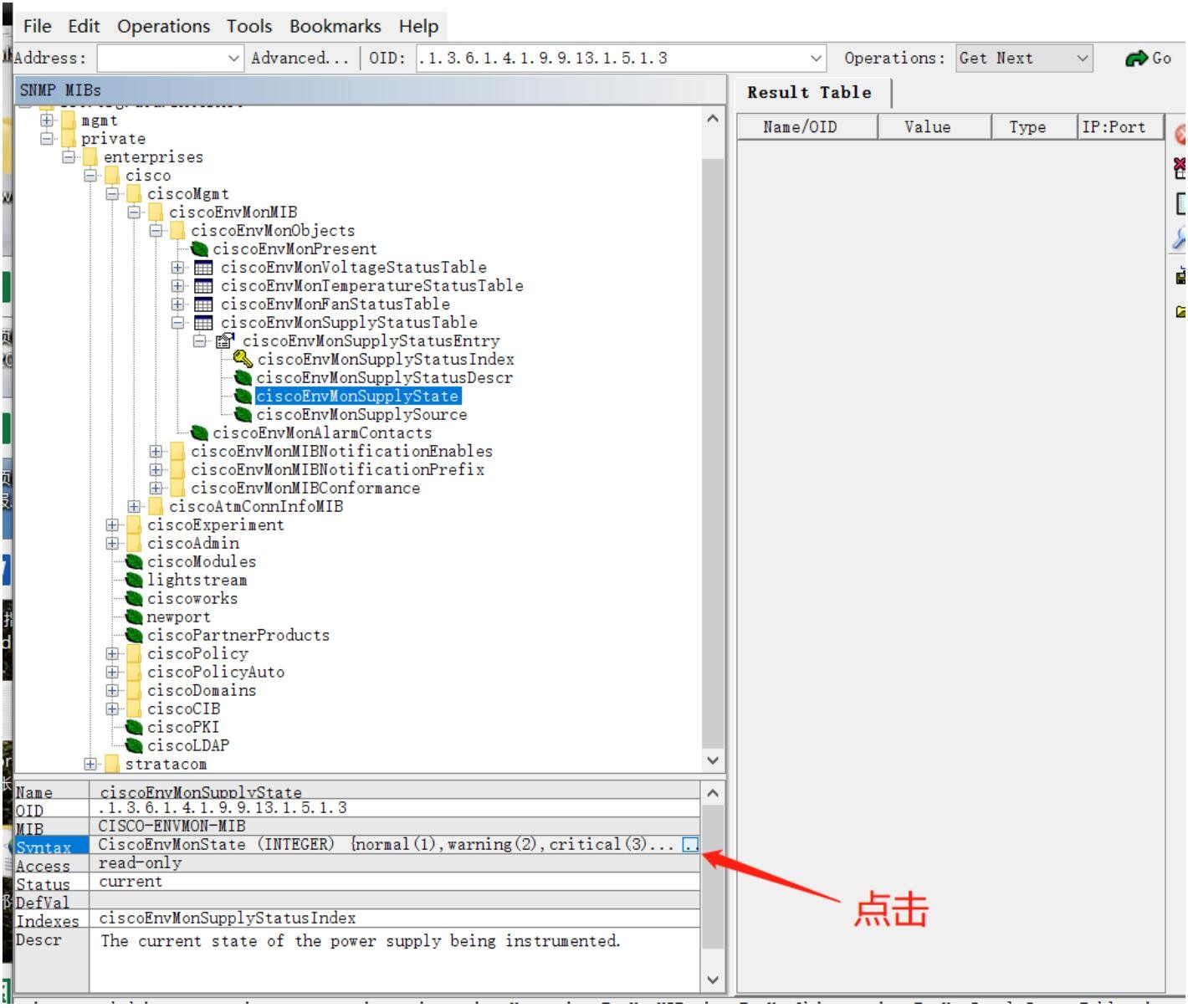
Task: Click the Name/OID column header
Action: (x=807, y=127)
